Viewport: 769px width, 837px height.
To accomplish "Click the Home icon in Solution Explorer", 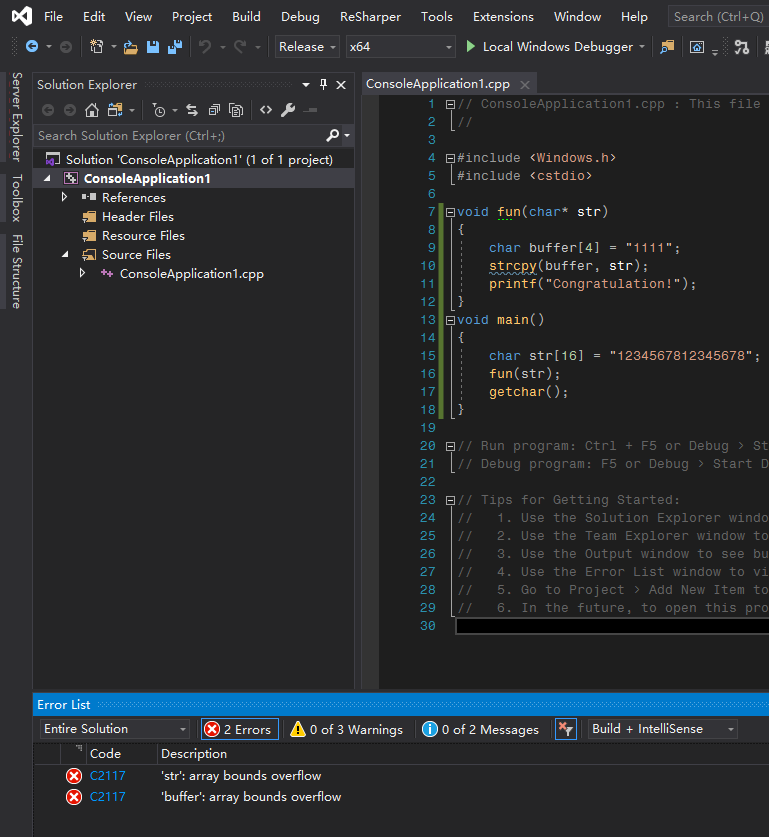I will [92, 110].
